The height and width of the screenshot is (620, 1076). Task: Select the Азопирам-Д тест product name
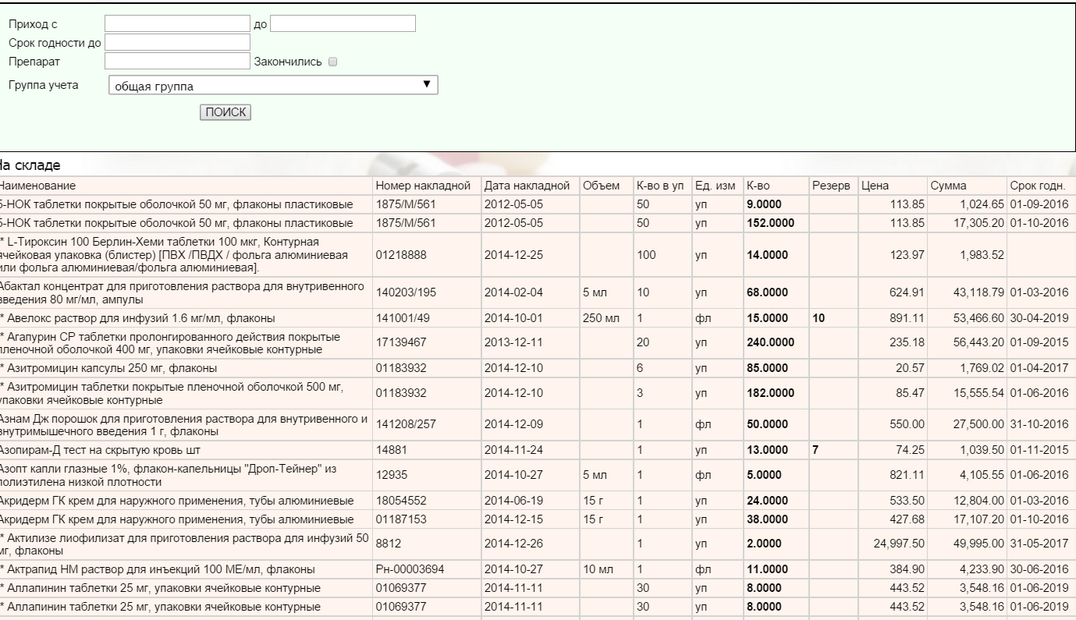coord(100,450)
